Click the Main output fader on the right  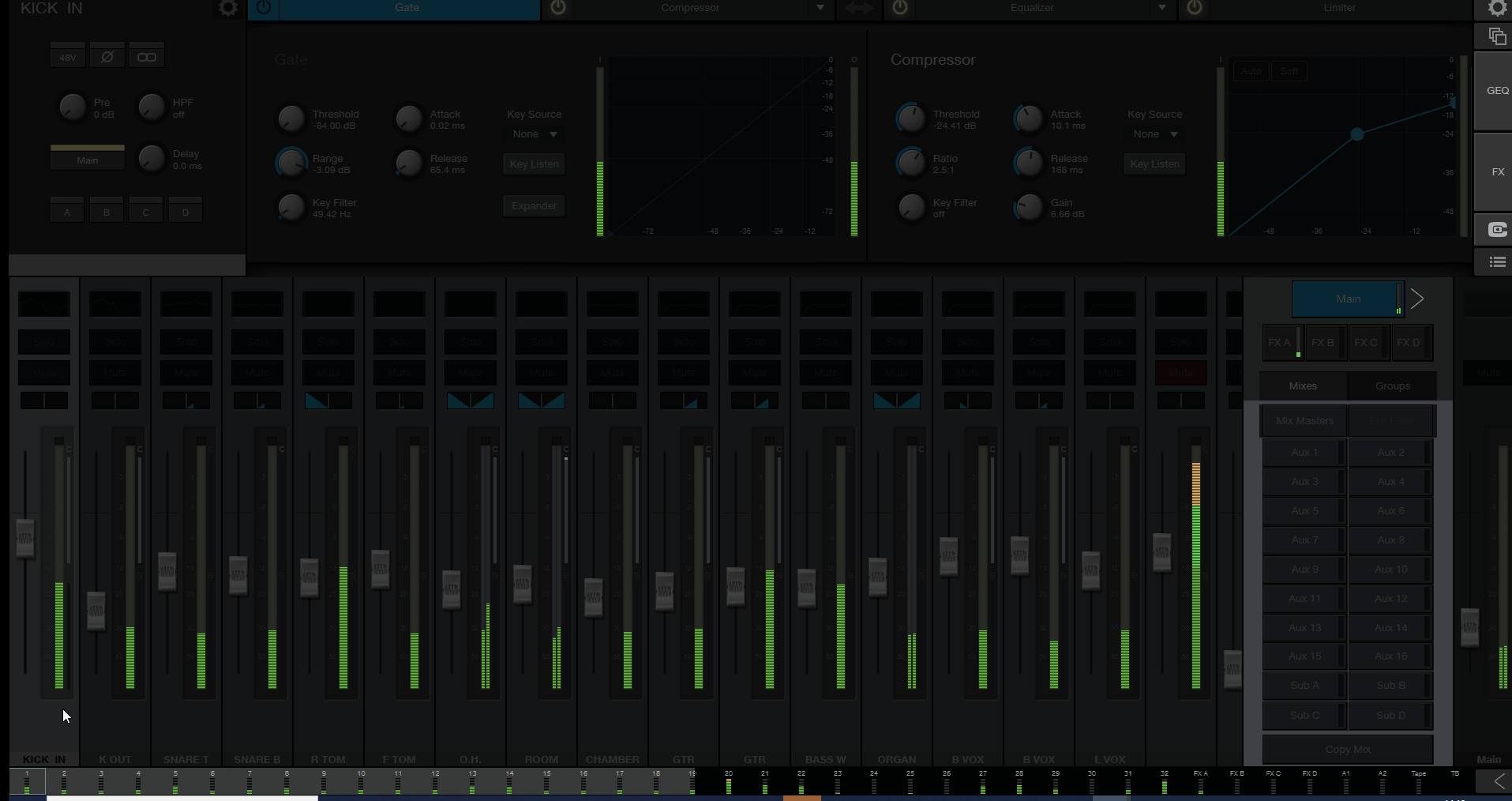[x=1471, y=624]
